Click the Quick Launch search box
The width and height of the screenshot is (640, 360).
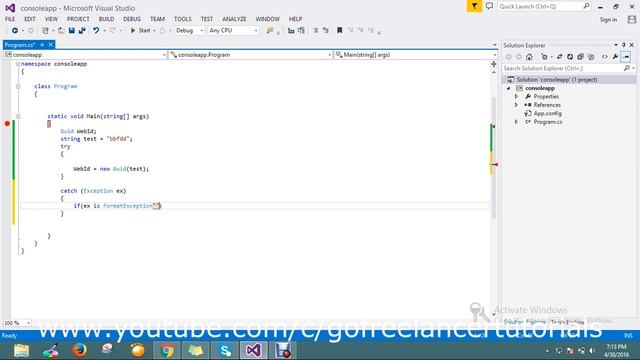click(544, 7)
